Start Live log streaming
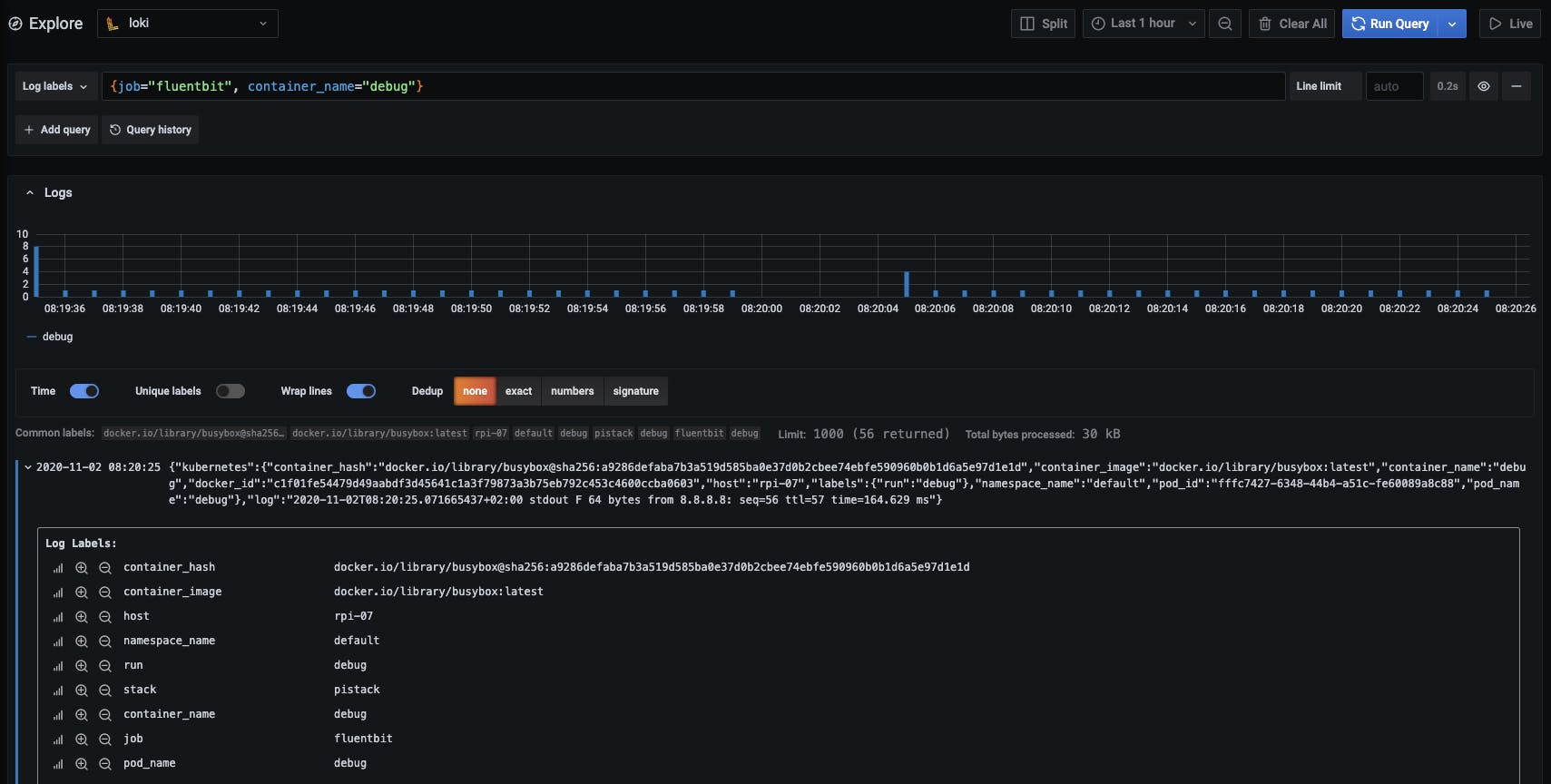Image resolution: width=1551 pixels, height=784 pixels. [x=1510, y=24]
